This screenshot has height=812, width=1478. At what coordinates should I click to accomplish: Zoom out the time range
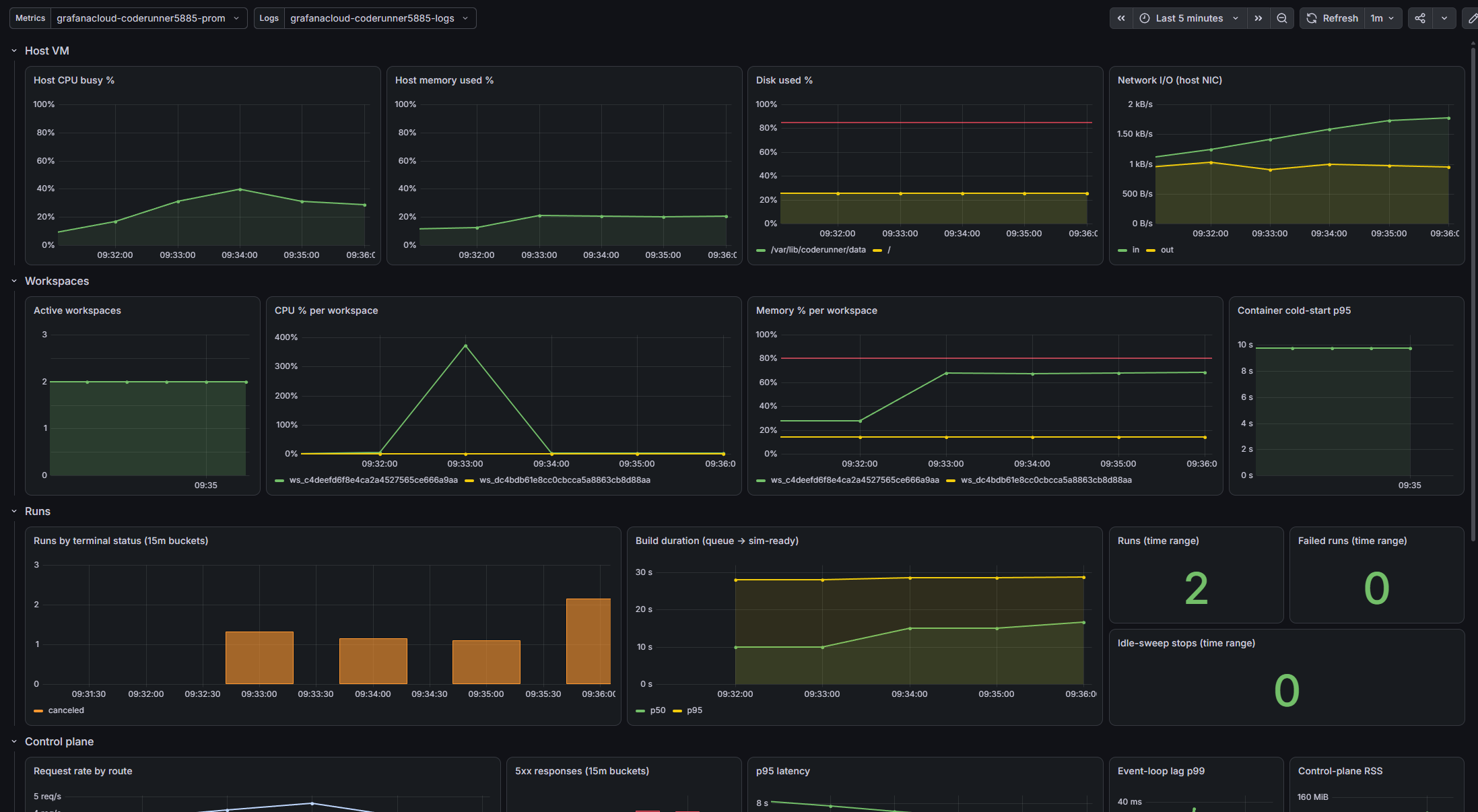click(1282, 18)
